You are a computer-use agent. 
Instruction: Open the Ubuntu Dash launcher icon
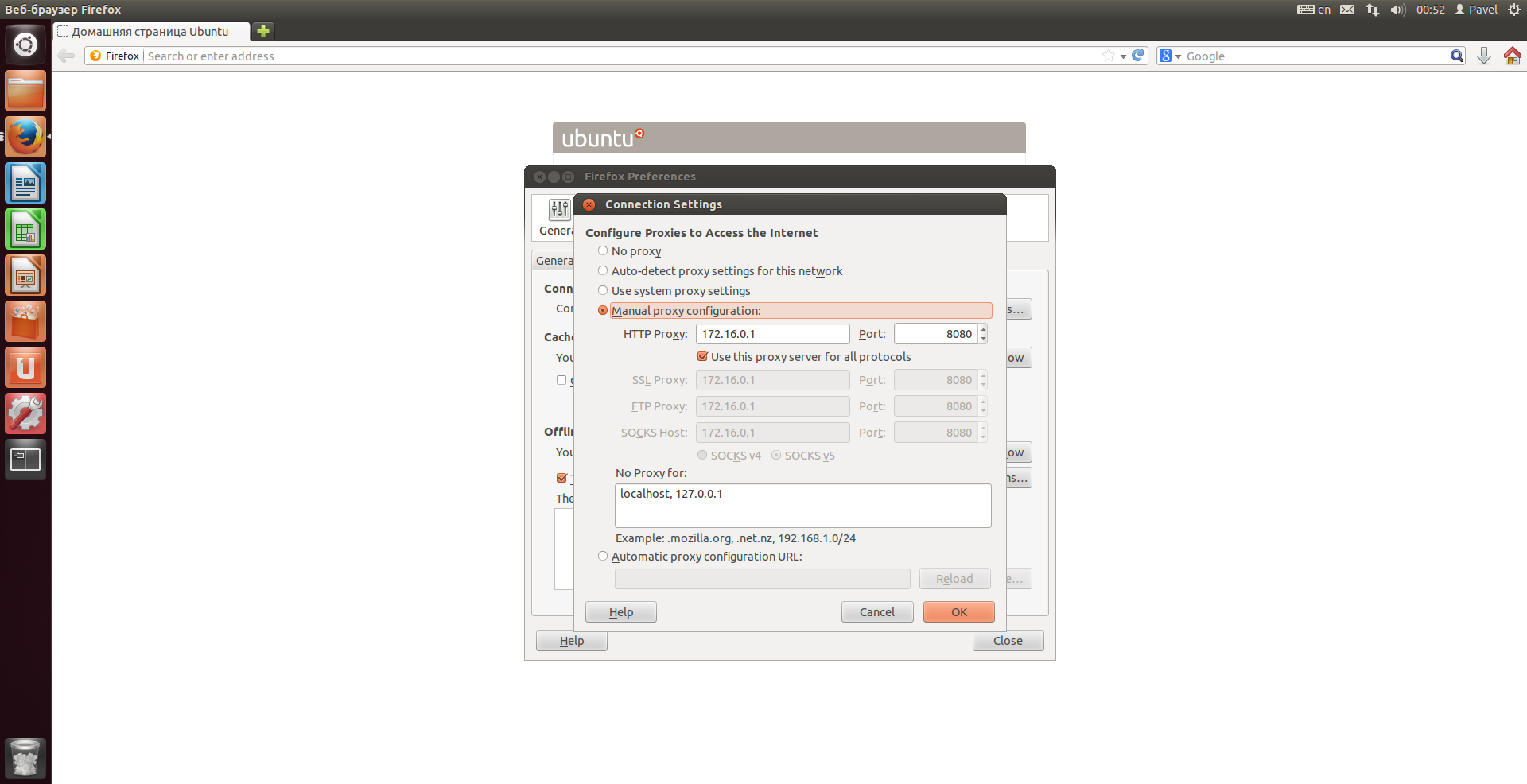(x=25, y=45)
